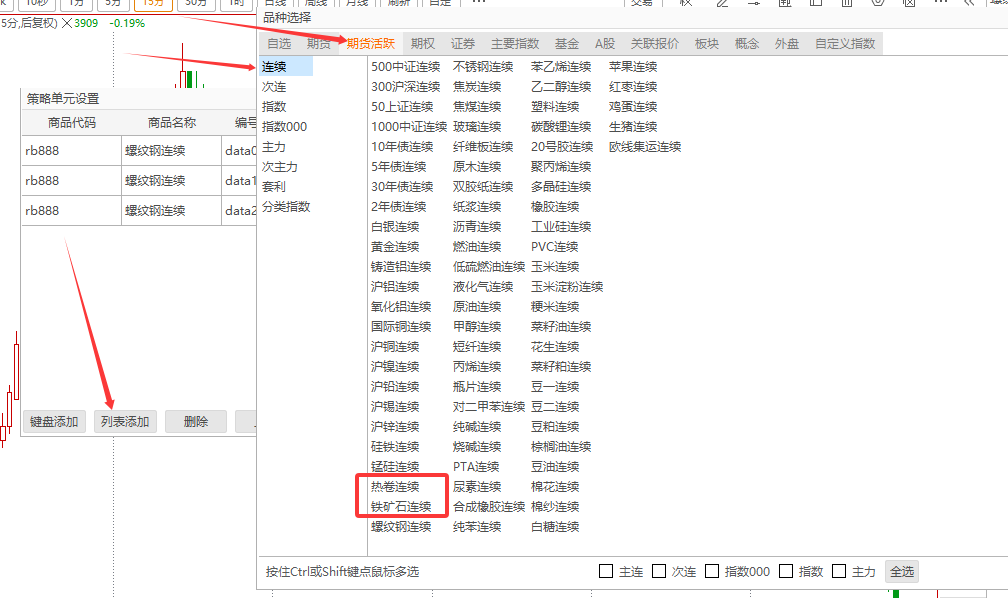Click the 键盘添加 button

point(54,422)
